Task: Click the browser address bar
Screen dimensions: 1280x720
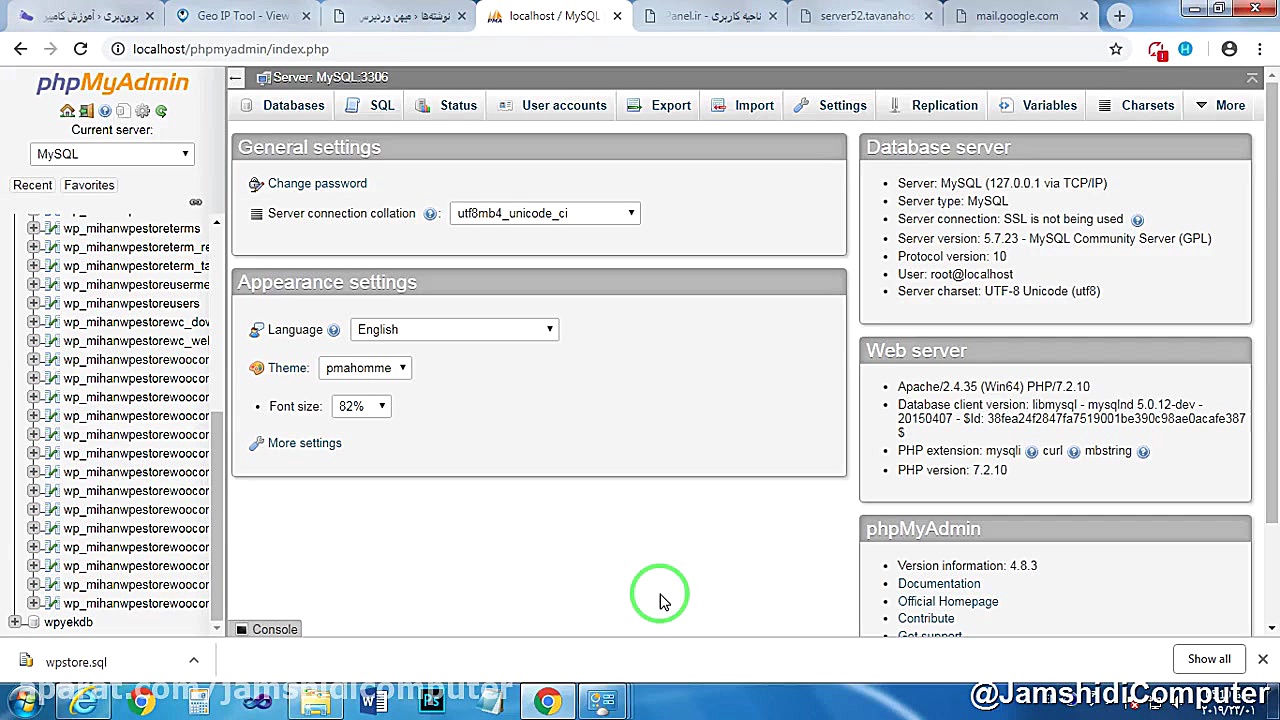Action: (610, 49)
